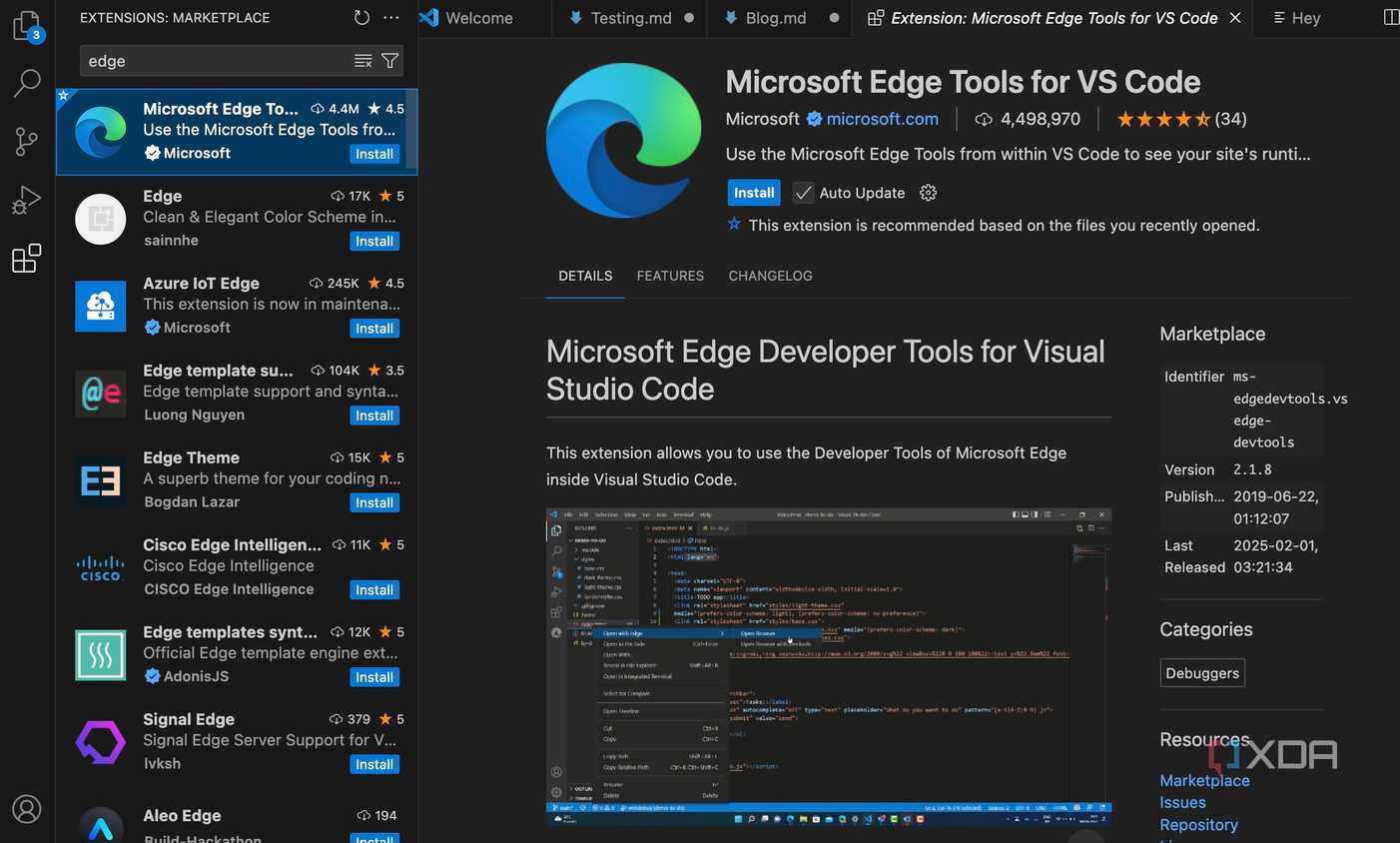
Task: Open the filter extensions funnel icon
Action: pyautogui.click(x=390, y=61)
